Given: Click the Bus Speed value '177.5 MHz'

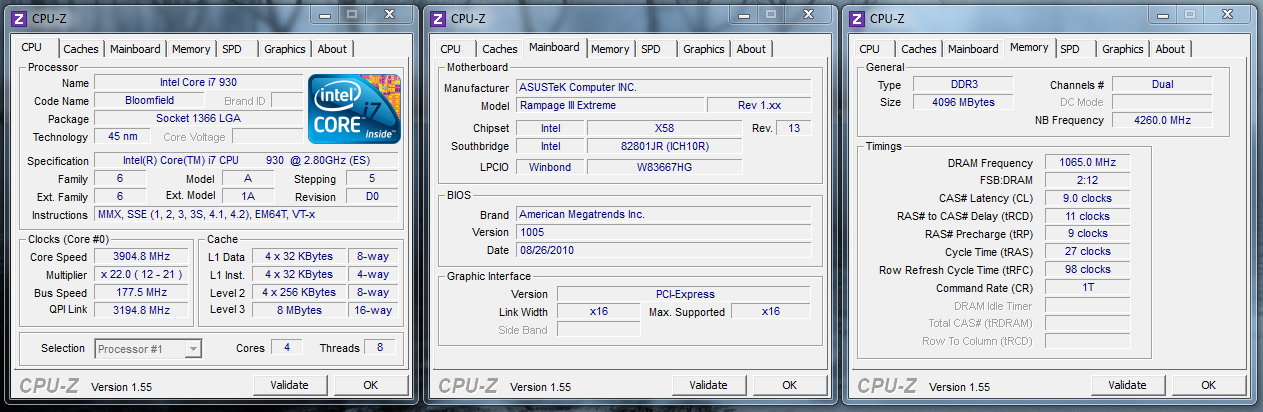Looking at the screenshot, I should pos(139,293).
